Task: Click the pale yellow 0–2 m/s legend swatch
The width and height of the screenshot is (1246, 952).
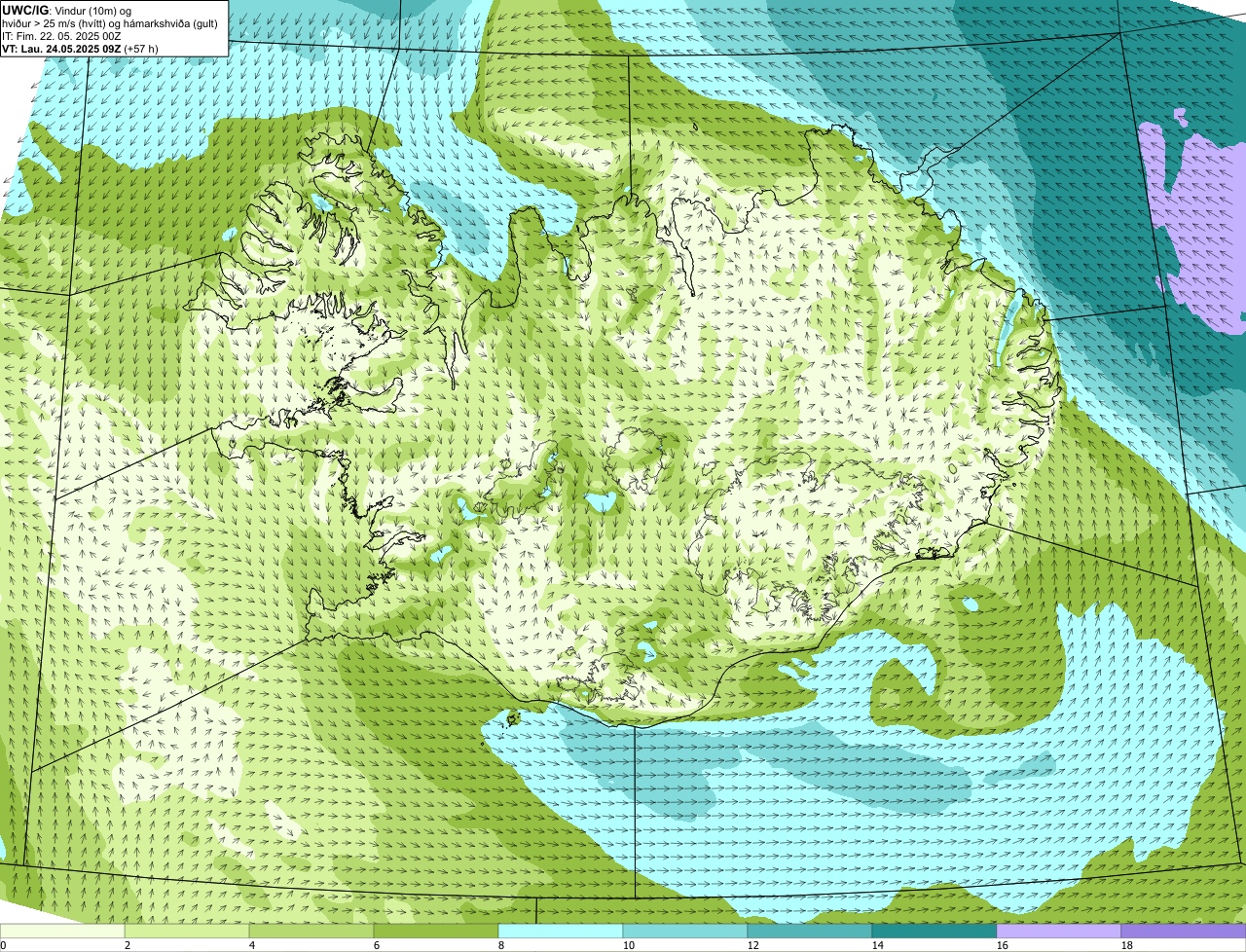Action: pyautogui.click(x=62, y=931)
